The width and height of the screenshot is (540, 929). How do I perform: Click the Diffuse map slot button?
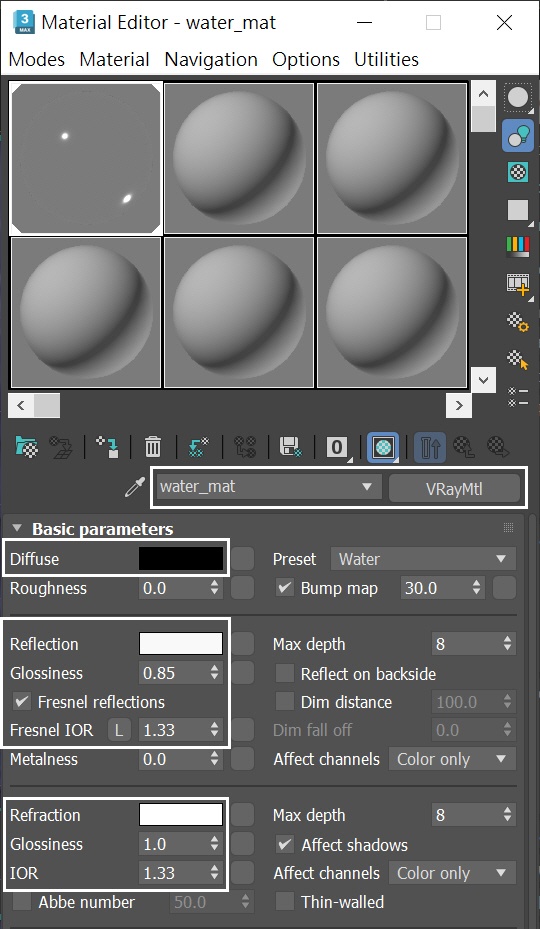pos(242,559)
